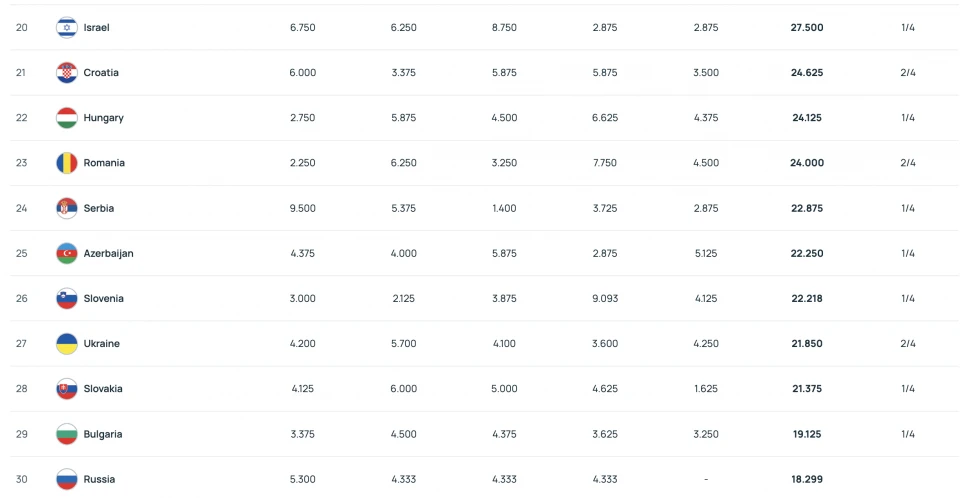
Task: Click the Slovakia flag icon
Action: 67,389
